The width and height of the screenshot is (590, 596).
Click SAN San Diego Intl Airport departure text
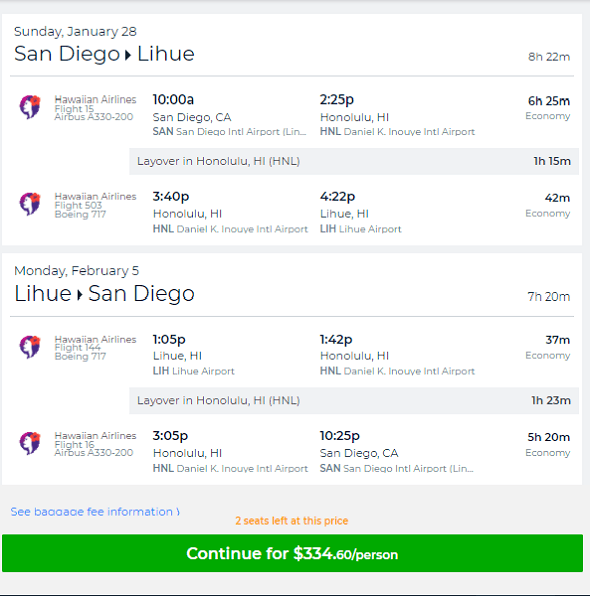[x=229, y=132]
